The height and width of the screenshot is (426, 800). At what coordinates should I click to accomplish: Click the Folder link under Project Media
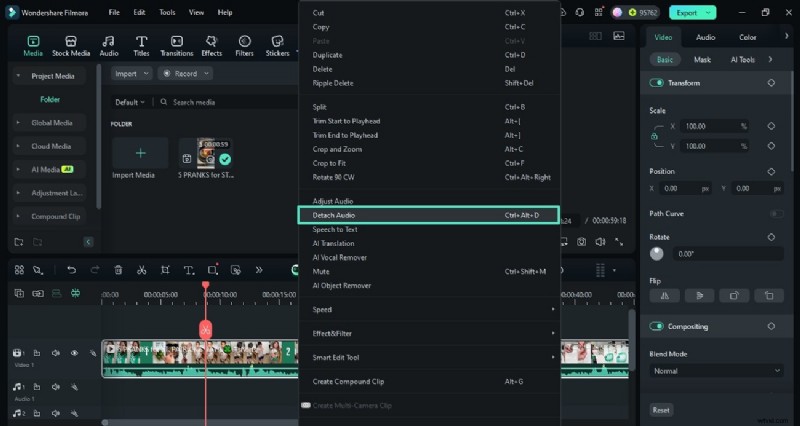click(x=50, y=99)
